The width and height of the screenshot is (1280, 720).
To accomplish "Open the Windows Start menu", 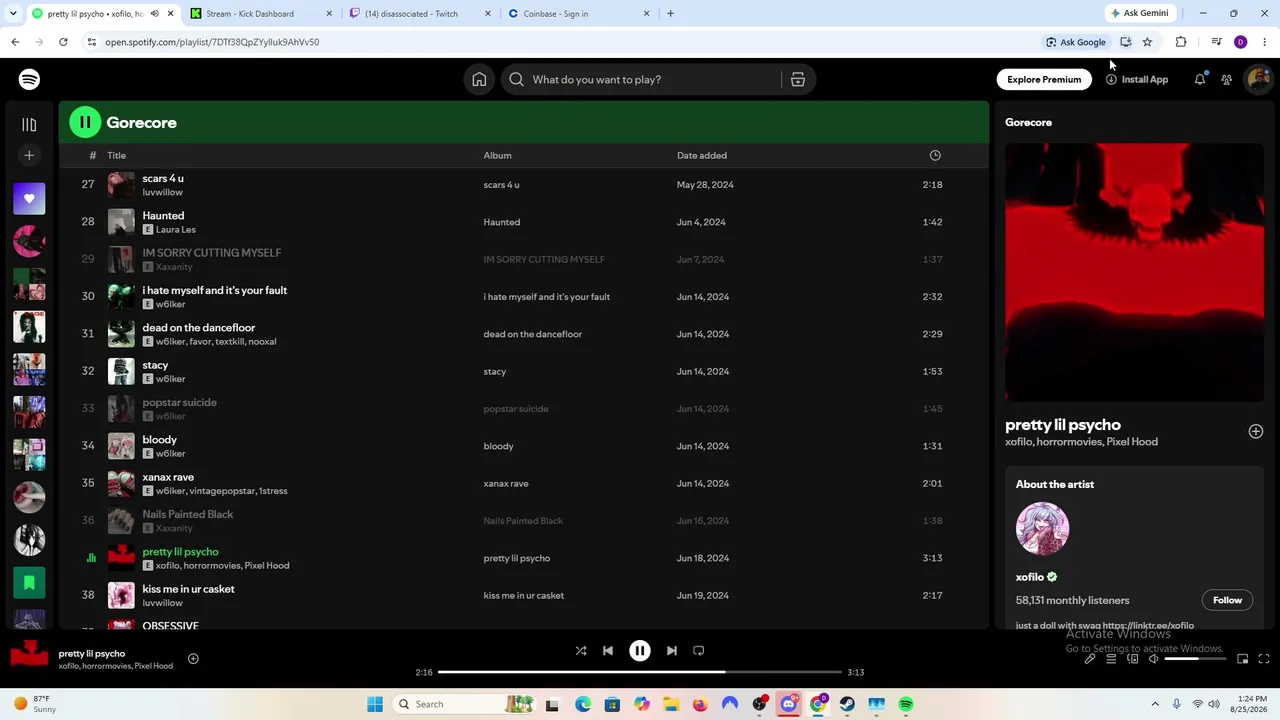I will (375, 705).
